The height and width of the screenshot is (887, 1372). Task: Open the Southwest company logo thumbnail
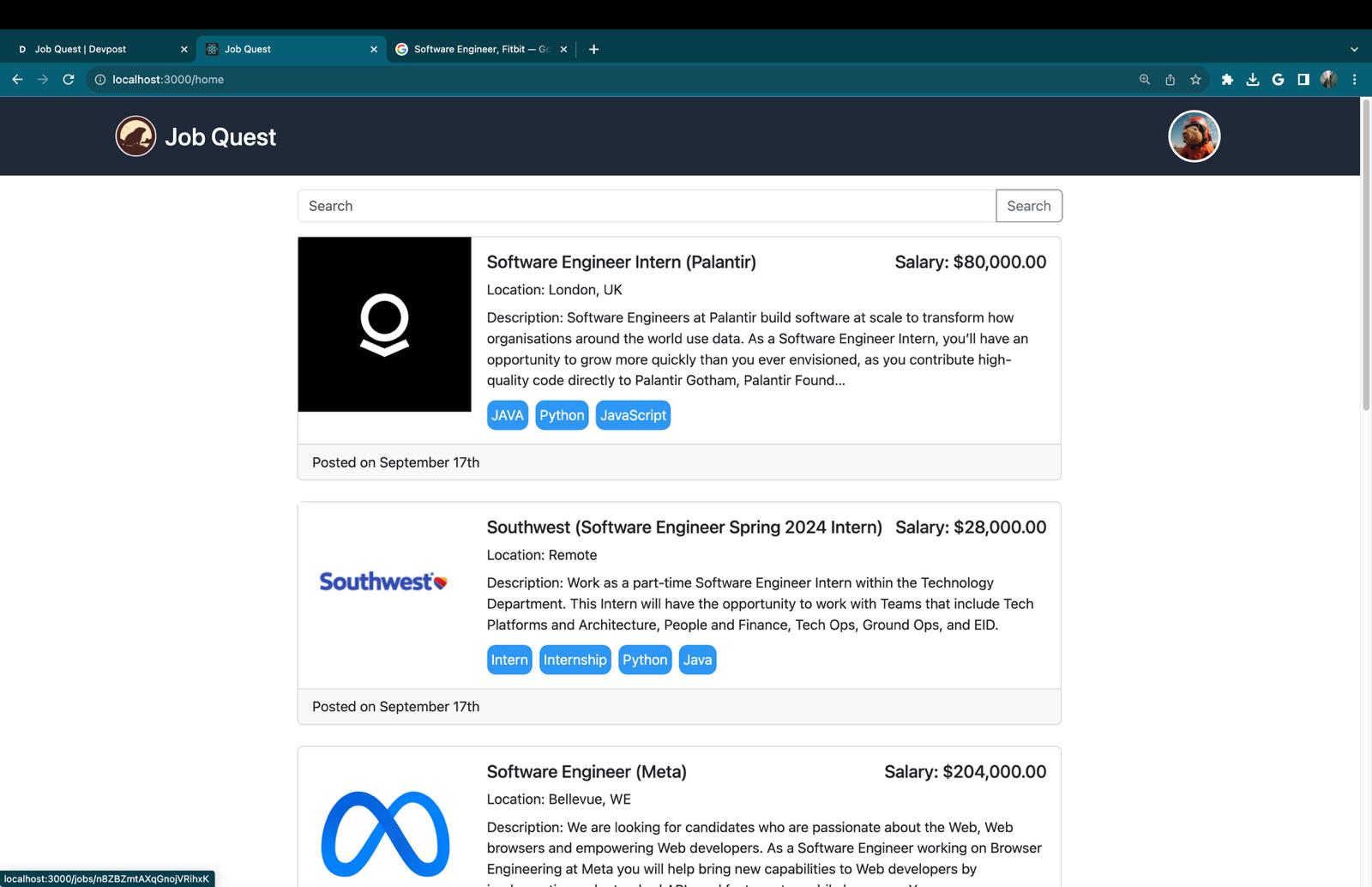[385, 582]
